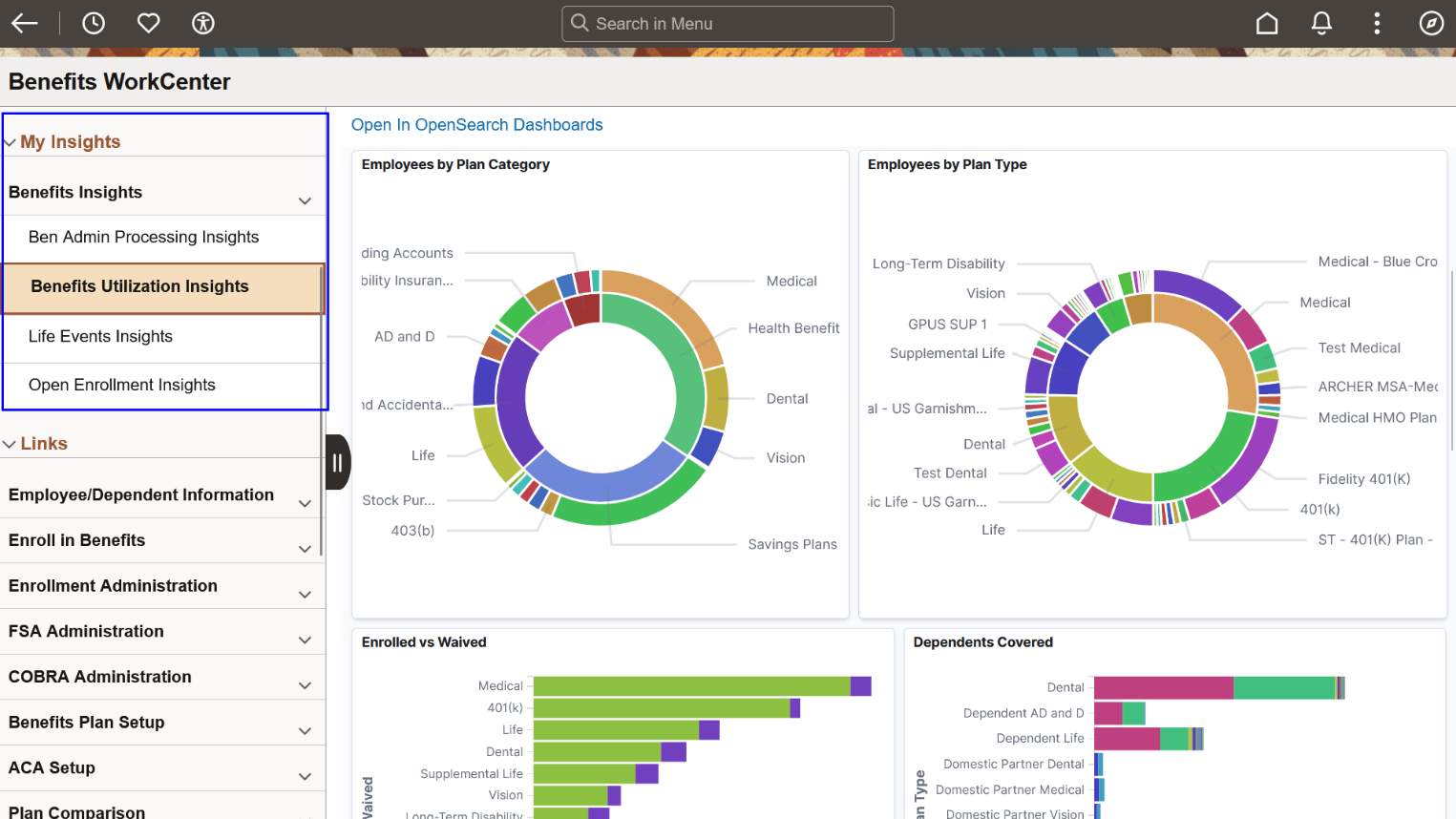Go to Home icon

pos(1267,23)
